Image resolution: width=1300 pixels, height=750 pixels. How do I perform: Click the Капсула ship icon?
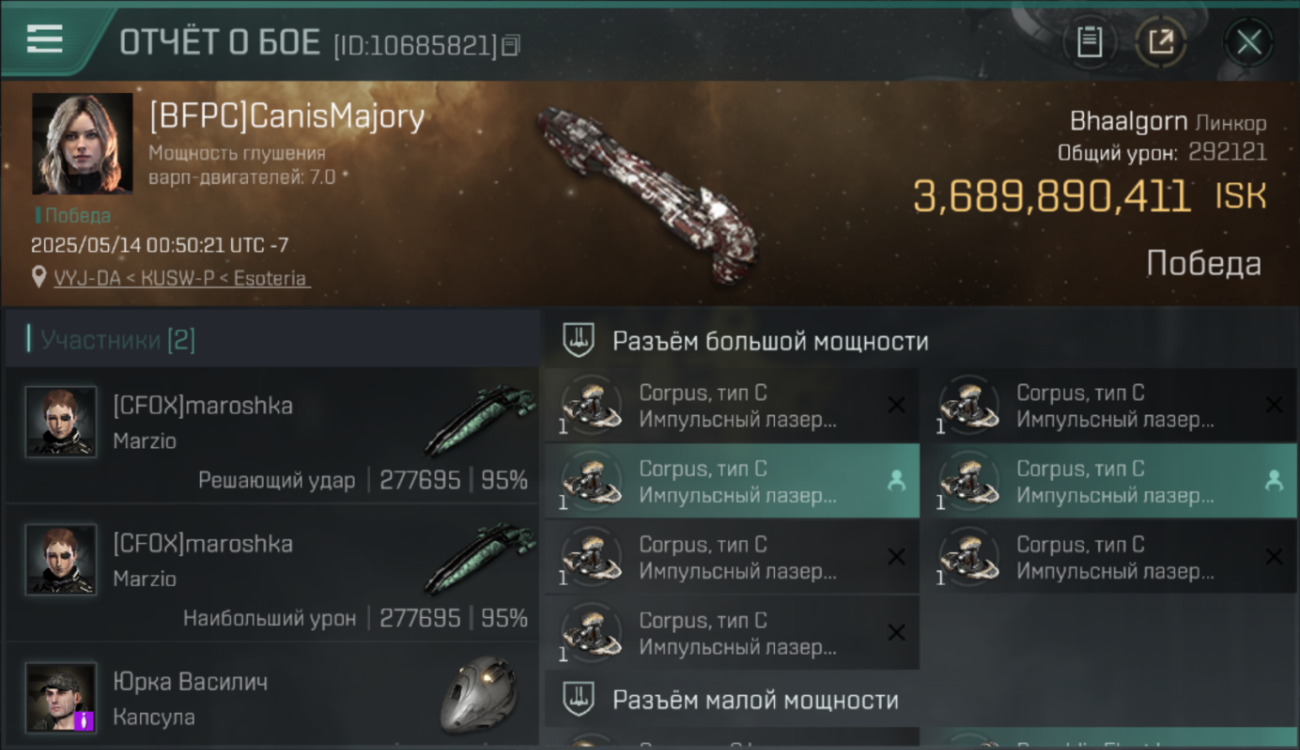pyautogui.click(x=479, y=695)
